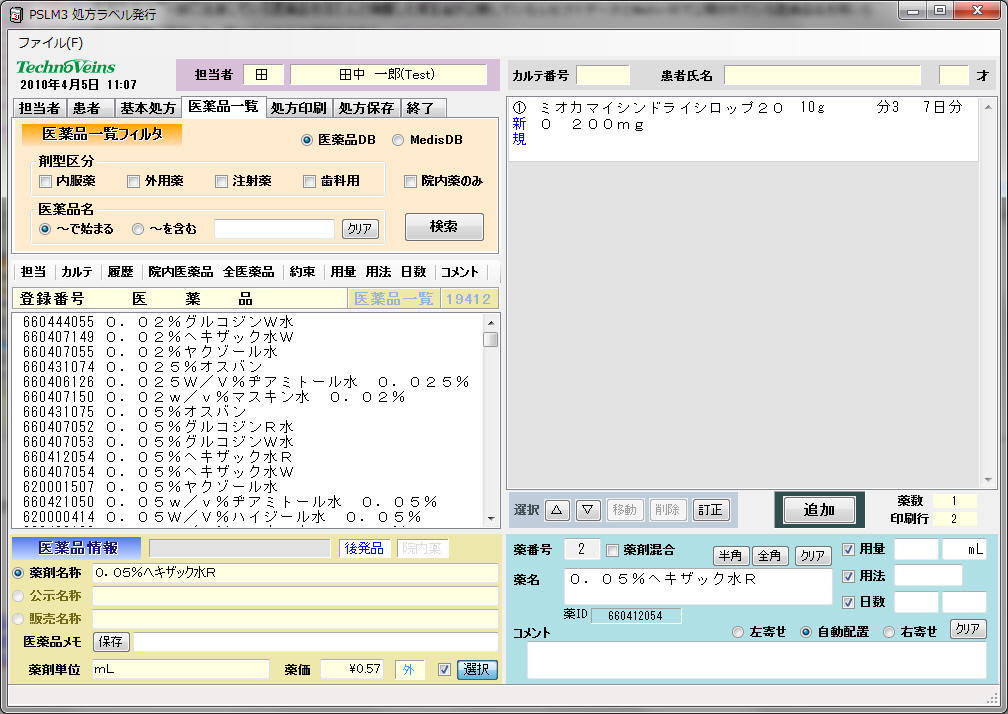
Task: Select 左寄せ comment alignment
Action: pyautogui.click(x=738, y=632)
